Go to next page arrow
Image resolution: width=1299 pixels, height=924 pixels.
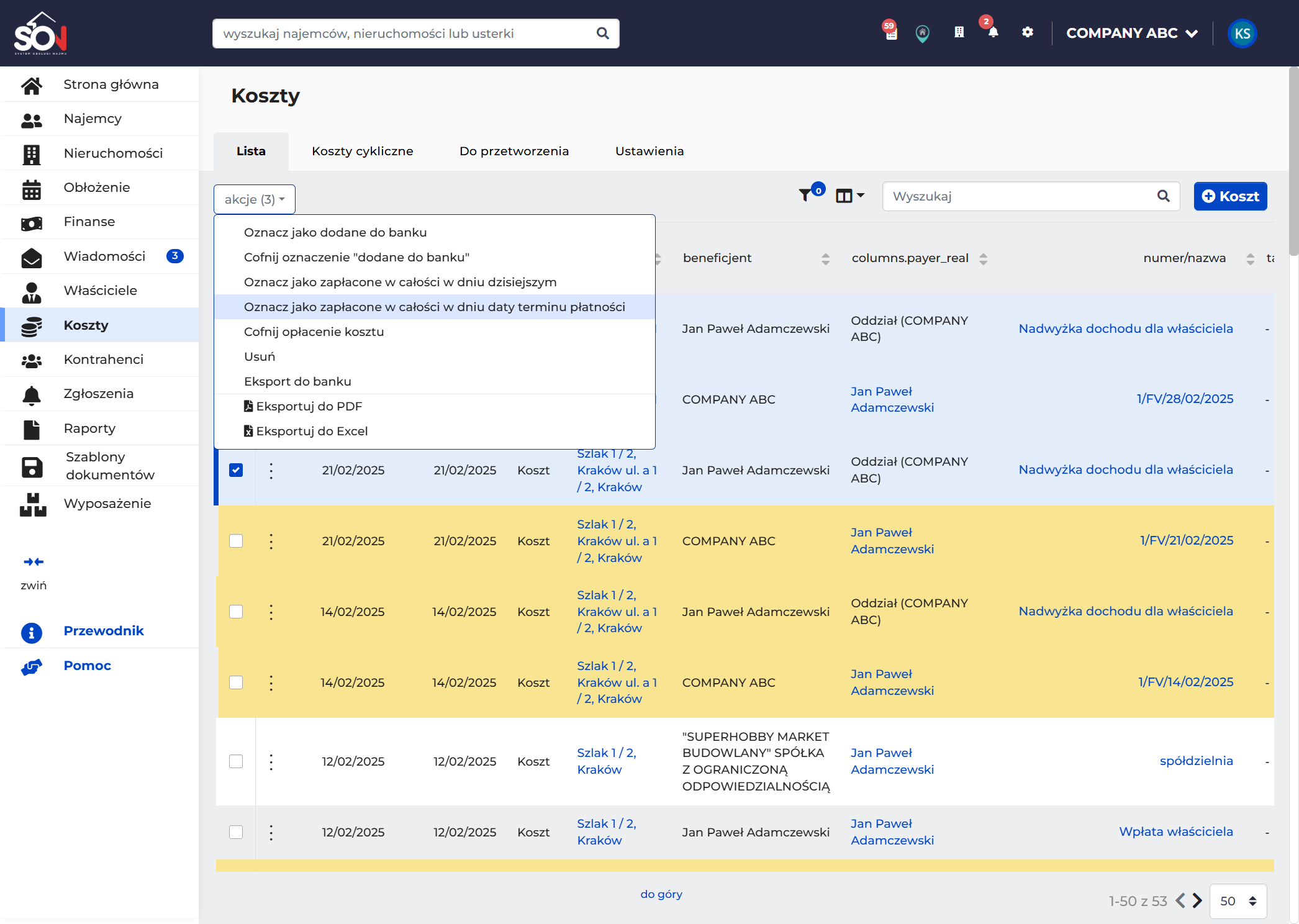[1198, 900]
